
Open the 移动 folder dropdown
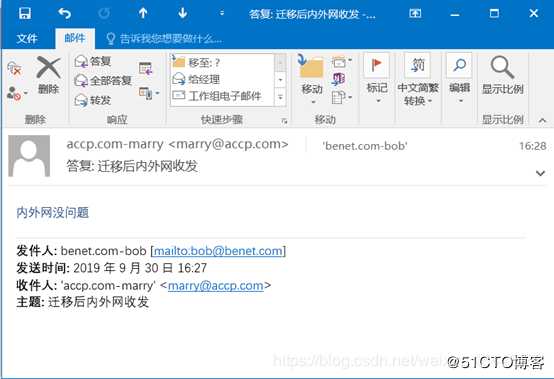point(312,79)
